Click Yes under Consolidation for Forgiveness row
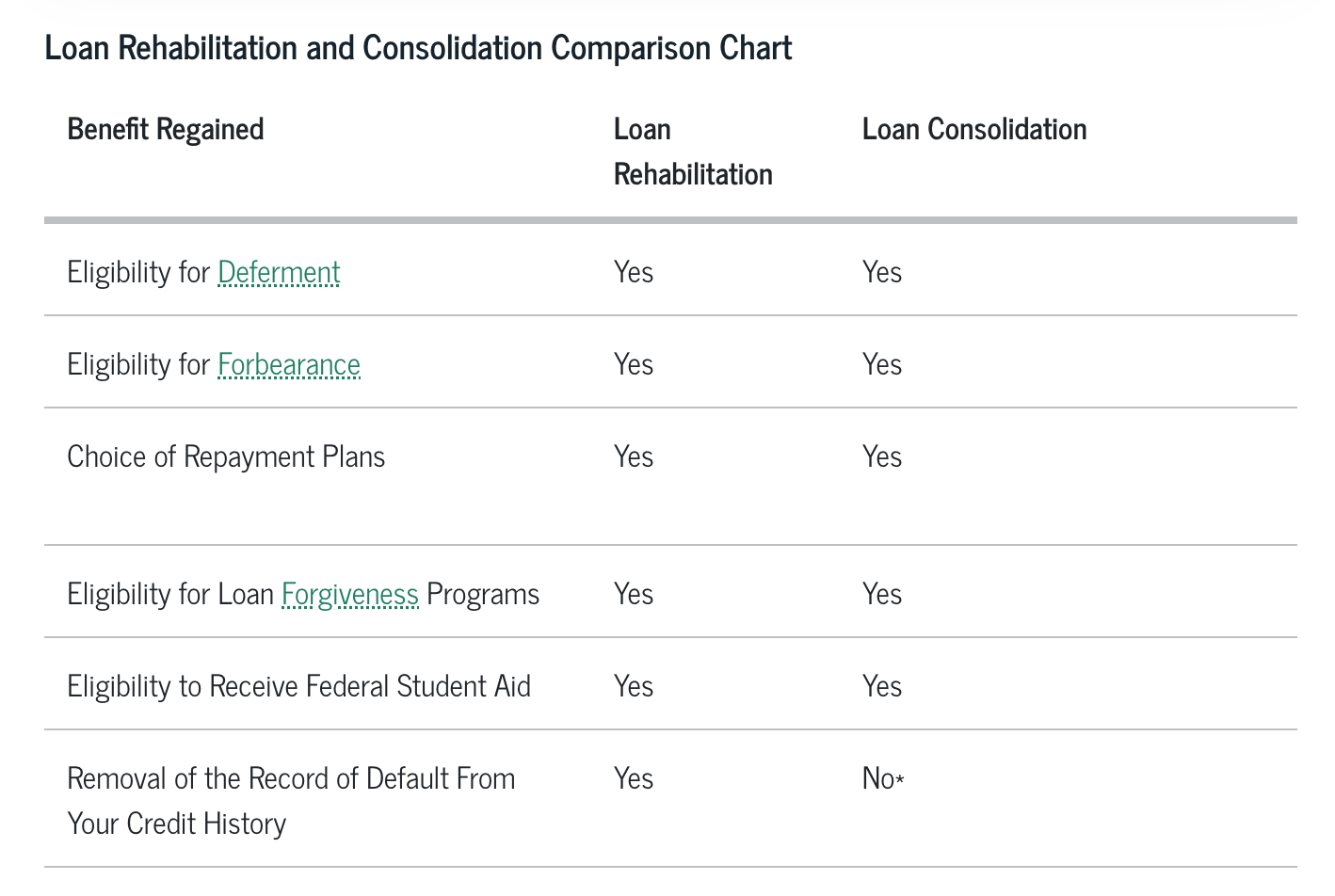 [882, 595]
